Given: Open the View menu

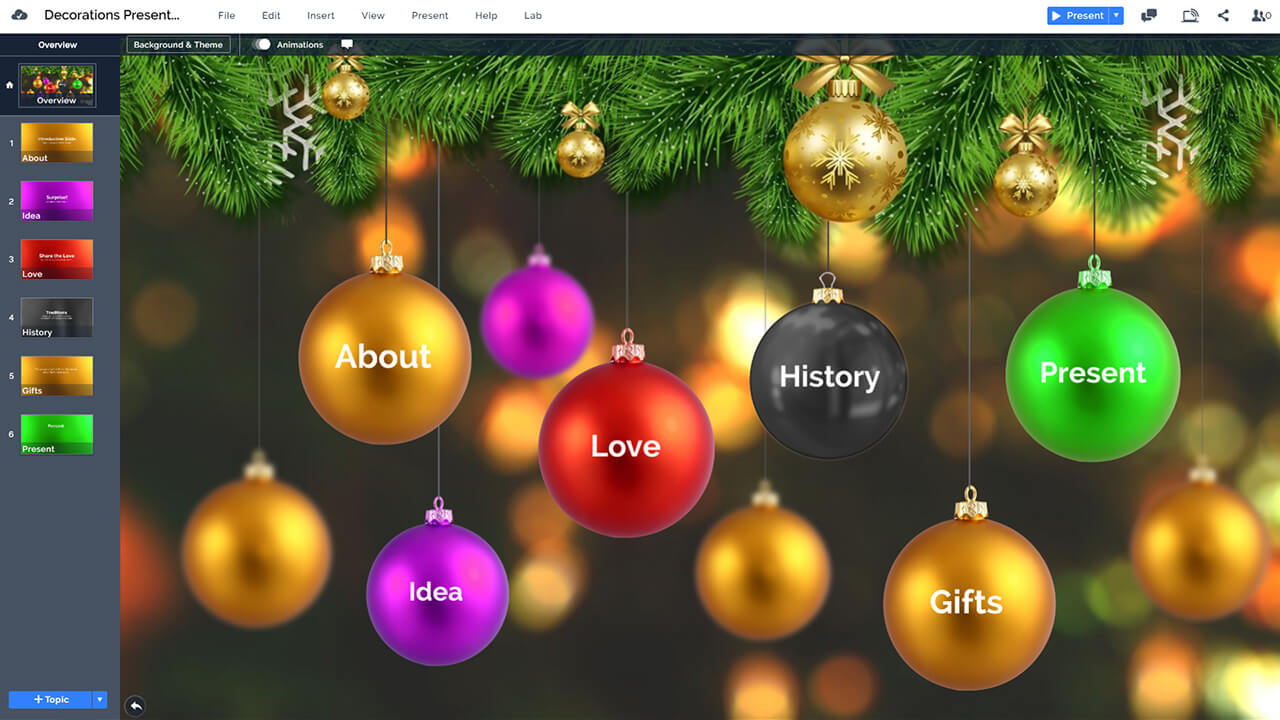Looking at the screenshot, I should 373,16.
